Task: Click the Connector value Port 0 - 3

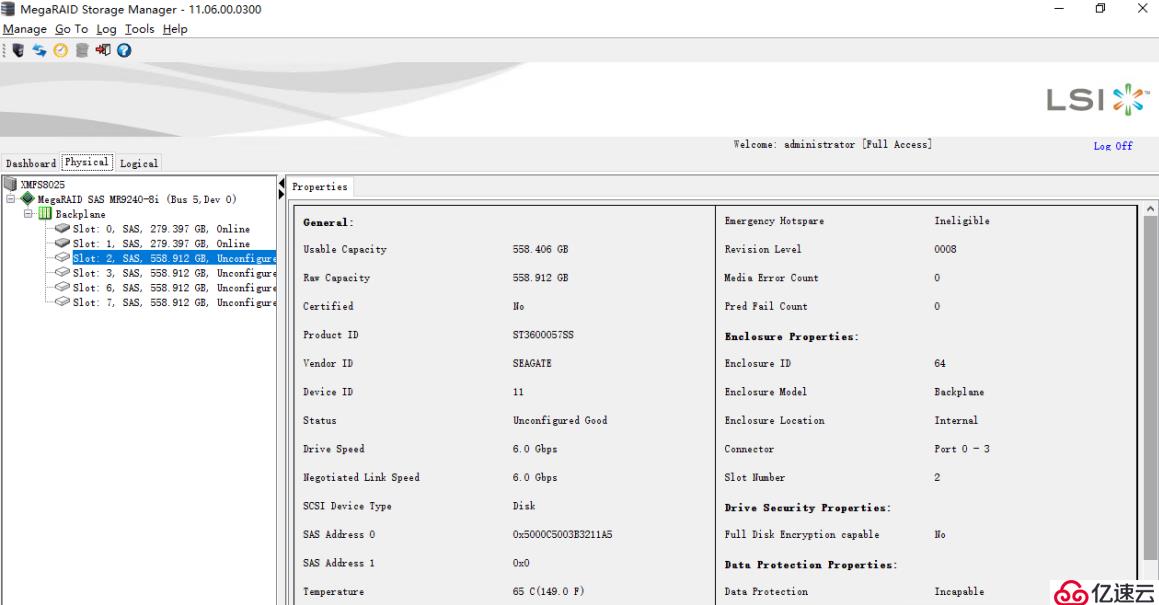Action: coord(962,449)
